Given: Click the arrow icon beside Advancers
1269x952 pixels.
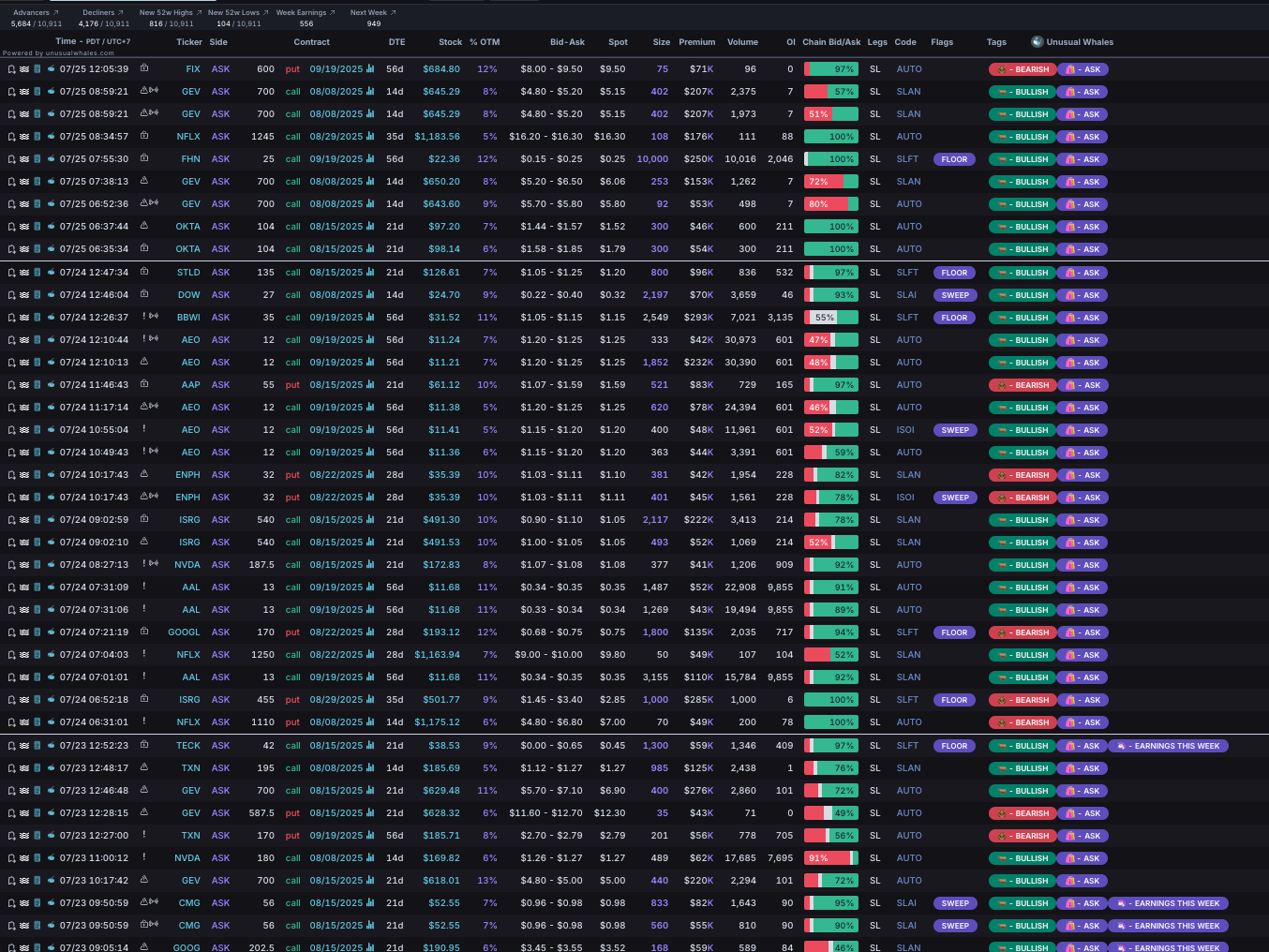Looking at the screenshot, I should pyautogui.click(x=55, y=13).
